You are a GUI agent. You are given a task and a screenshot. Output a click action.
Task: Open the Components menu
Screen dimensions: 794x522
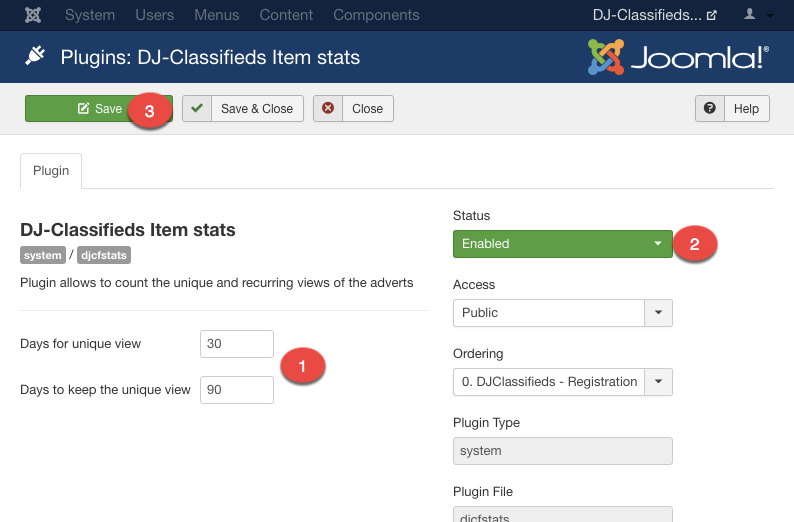tap(376, 15)
